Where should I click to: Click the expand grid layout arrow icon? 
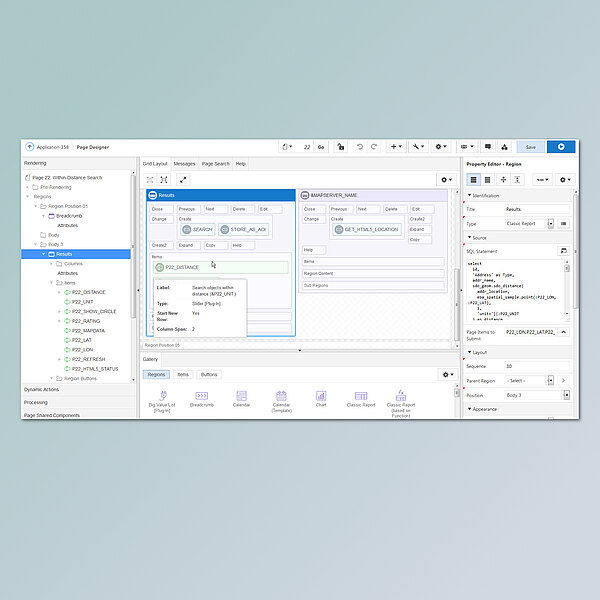click(x=183, y=180)
